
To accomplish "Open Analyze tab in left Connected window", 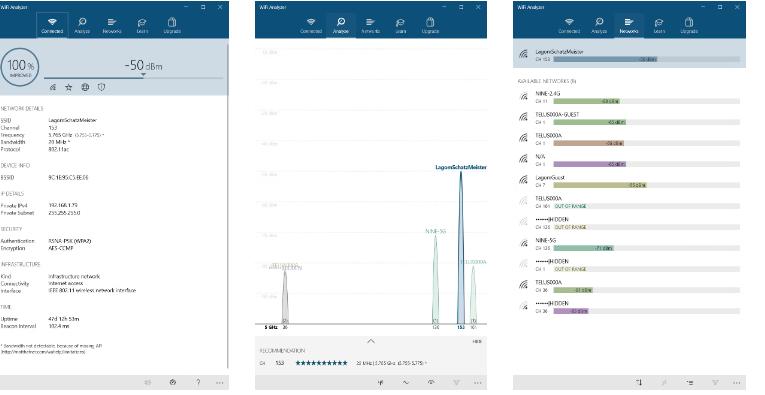I will (x=82, y=25).
